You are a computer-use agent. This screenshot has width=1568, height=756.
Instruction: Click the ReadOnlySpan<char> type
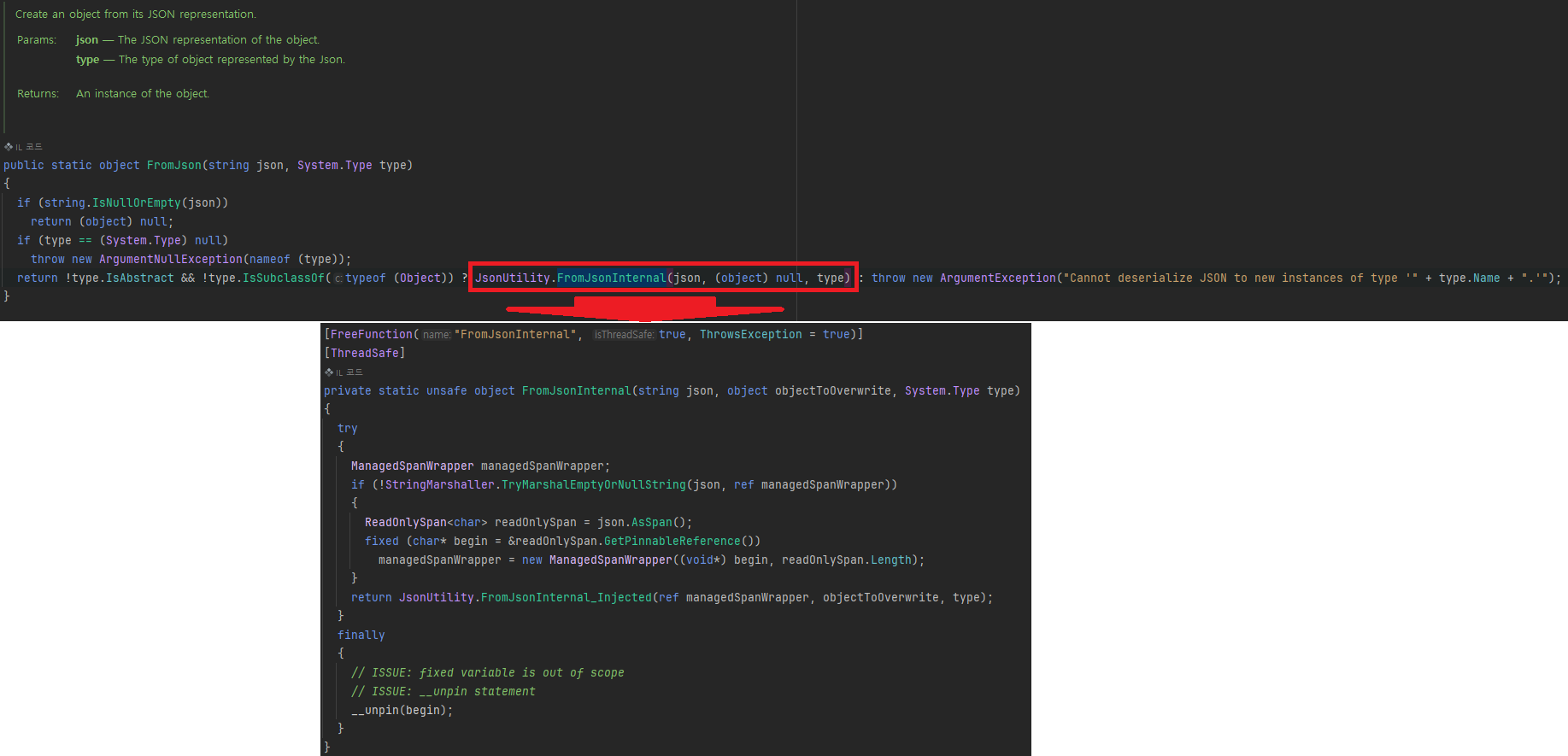point(426,522)
